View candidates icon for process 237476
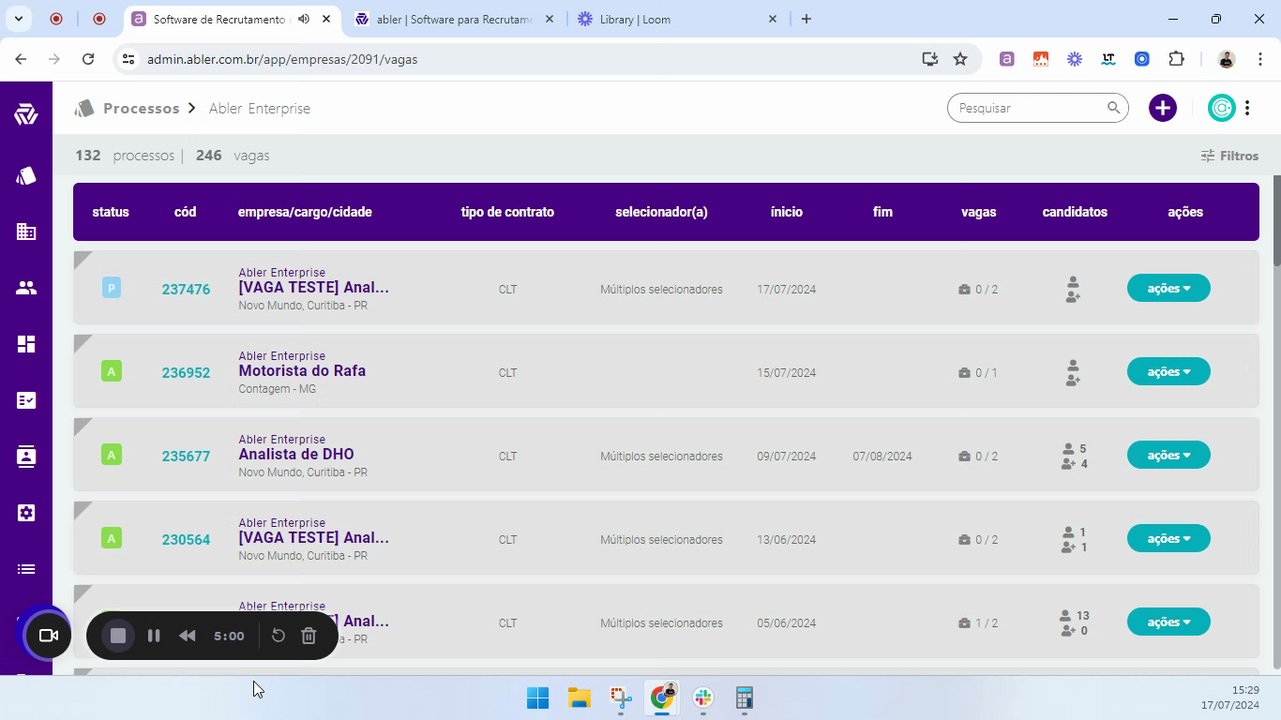 [1072, 289]
